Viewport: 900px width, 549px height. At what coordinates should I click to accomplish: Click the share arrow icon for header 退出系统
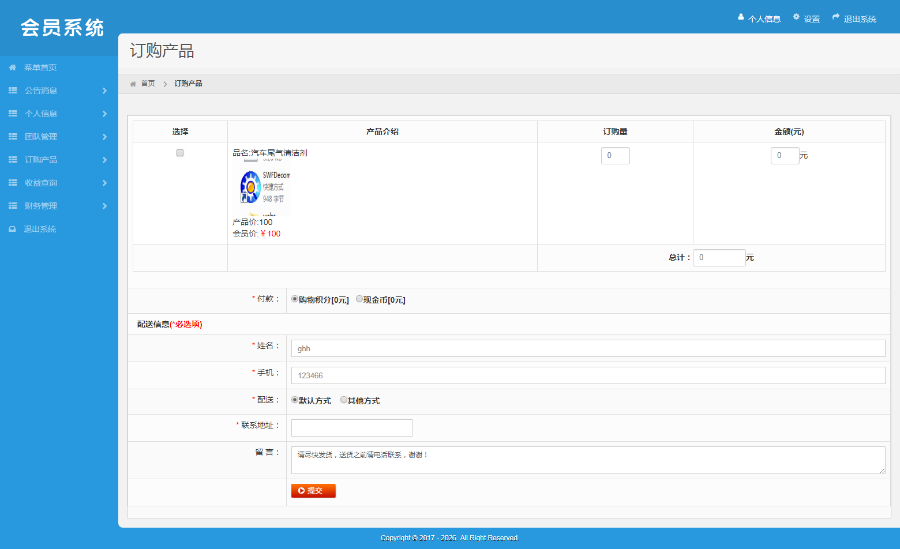tap(836, 17)
